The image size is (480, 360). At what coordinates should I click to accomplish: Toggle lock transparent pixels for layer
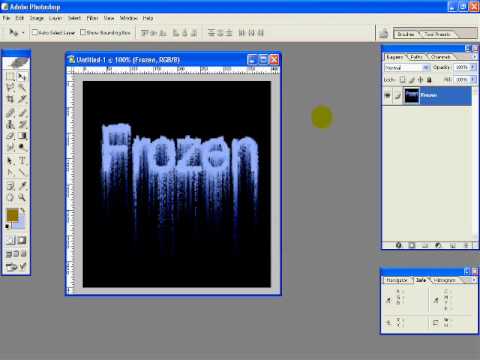402,80
